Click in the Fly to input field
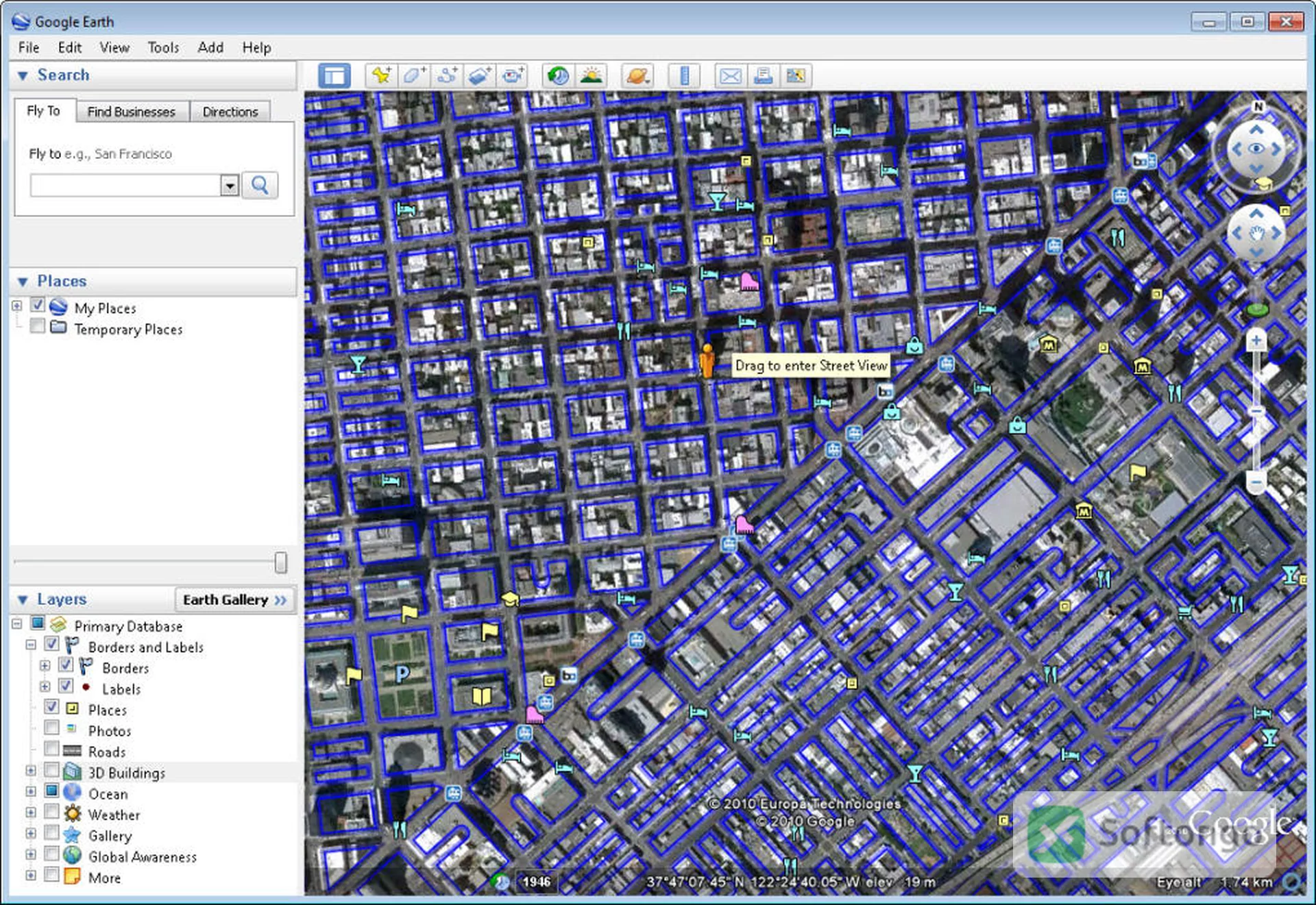The width and height of the screenshot is (1316, 905). tap(125, 185)
